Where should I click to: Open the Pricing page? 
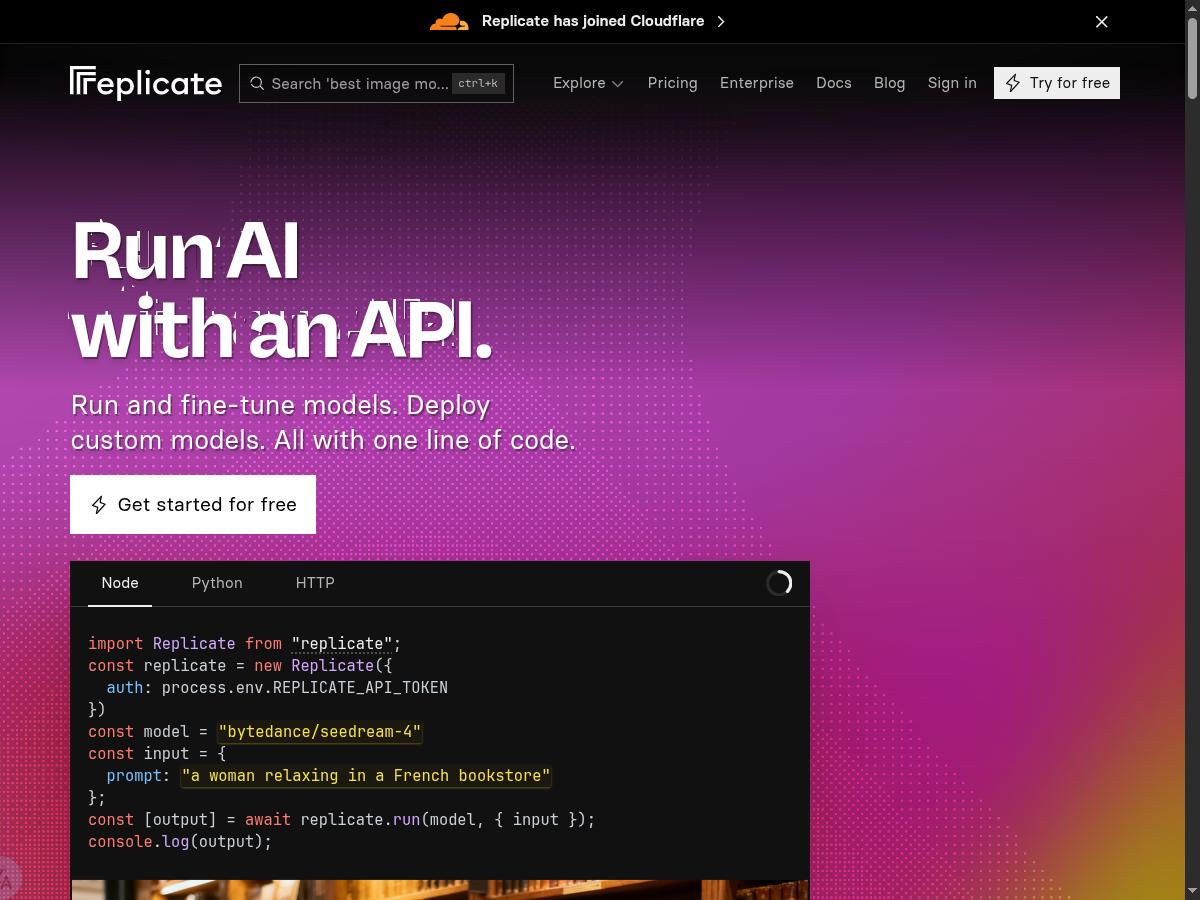coord(672,83)
